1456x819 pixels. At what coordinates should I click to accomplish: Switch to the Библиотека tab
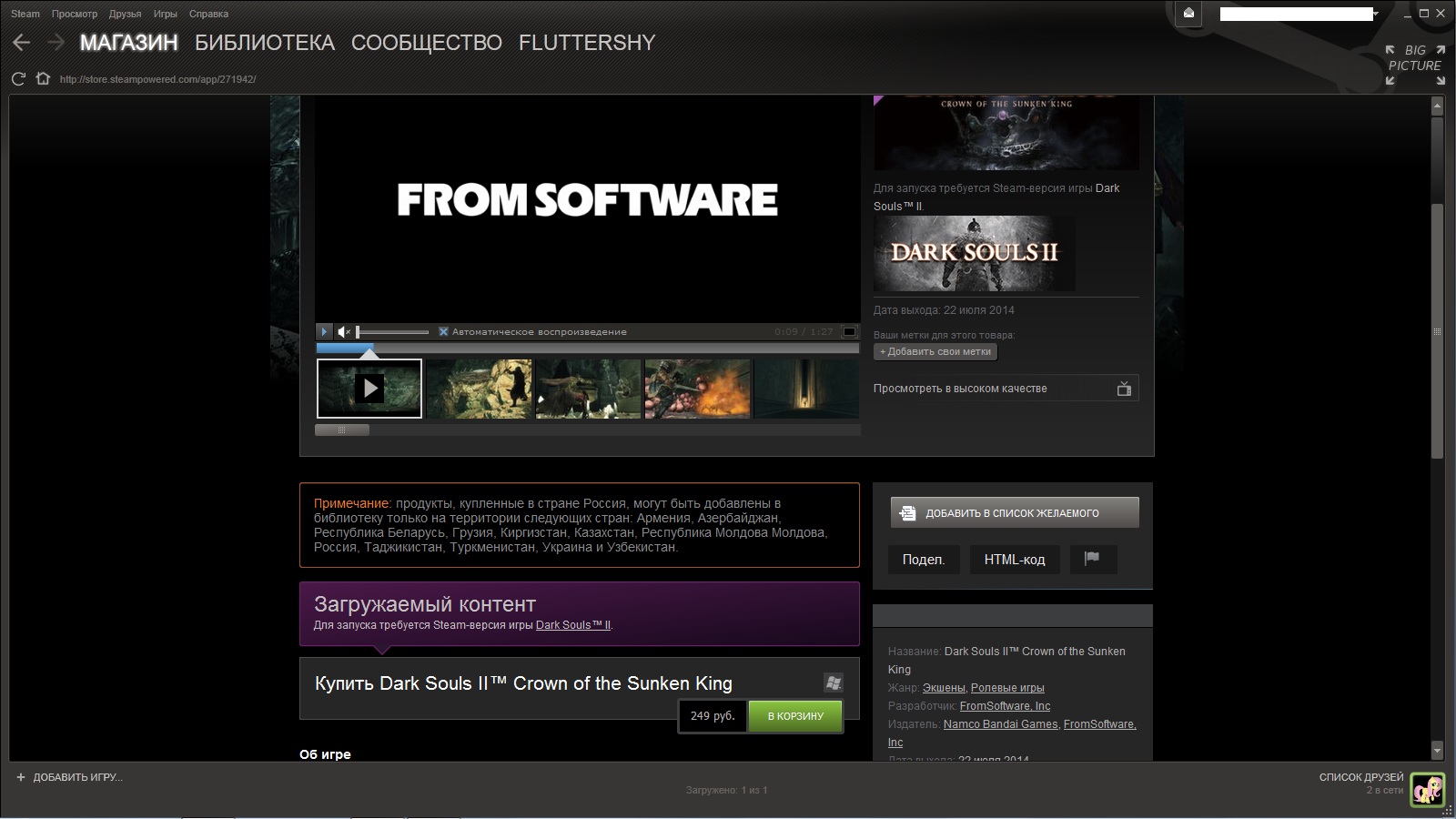(x=265, y=43)
